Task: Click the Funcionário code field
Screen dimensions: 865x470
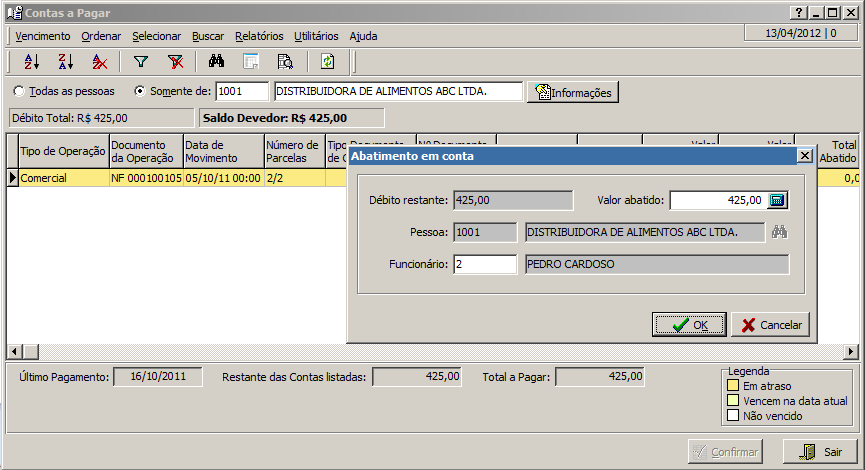Action: [x=484, y=264]
